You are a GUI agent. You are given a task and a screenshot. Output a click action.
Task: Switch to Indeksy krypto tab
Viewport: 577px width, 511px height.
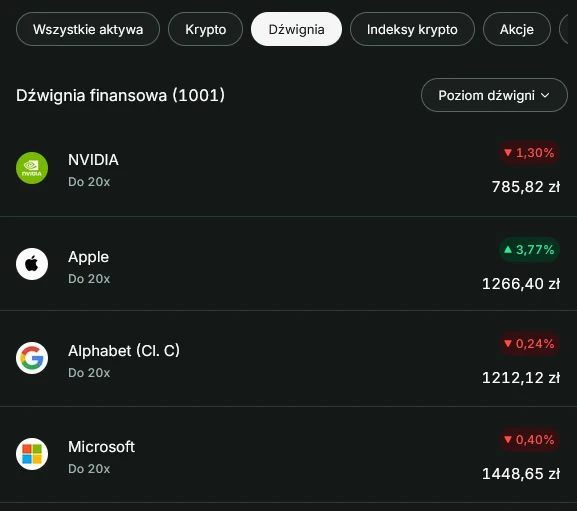pyautogui.click(x=412, y=29)
